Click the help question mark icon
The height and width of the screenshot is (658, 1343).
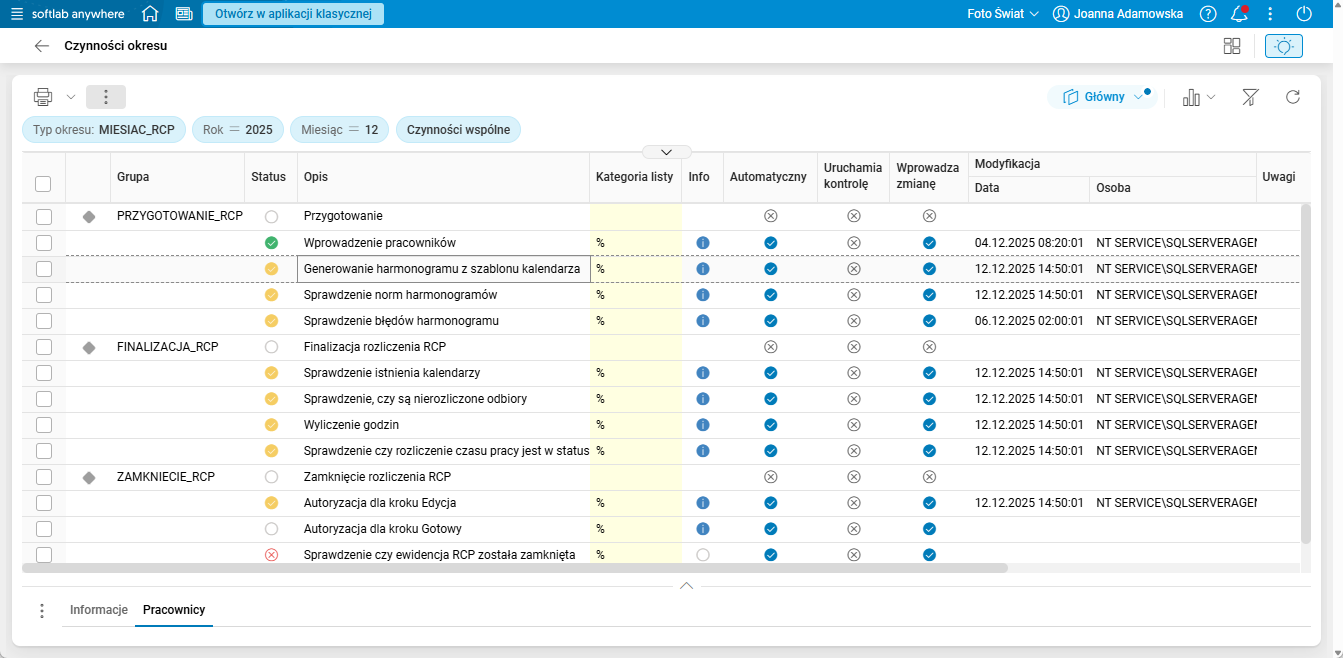click(1208, 14)
